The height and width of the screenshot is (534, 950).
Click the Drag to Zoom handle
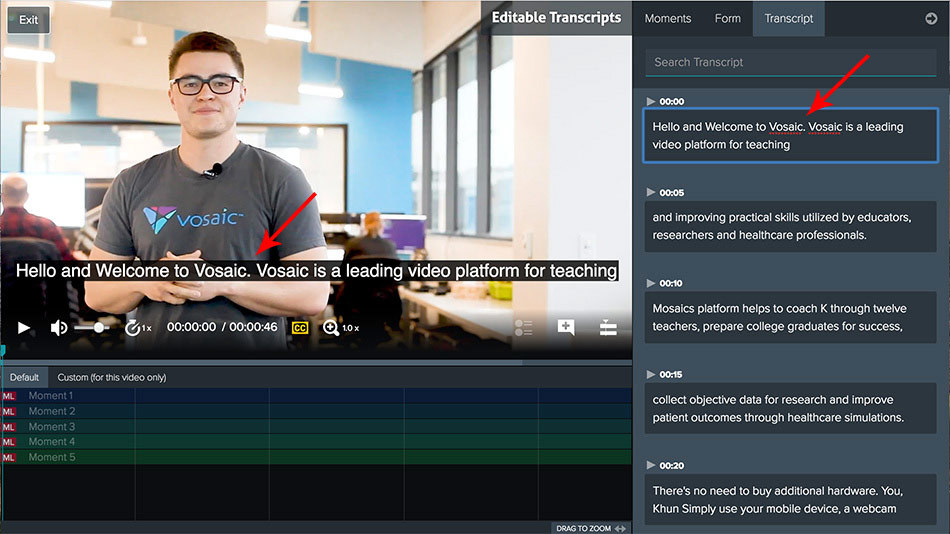point(591,529)
